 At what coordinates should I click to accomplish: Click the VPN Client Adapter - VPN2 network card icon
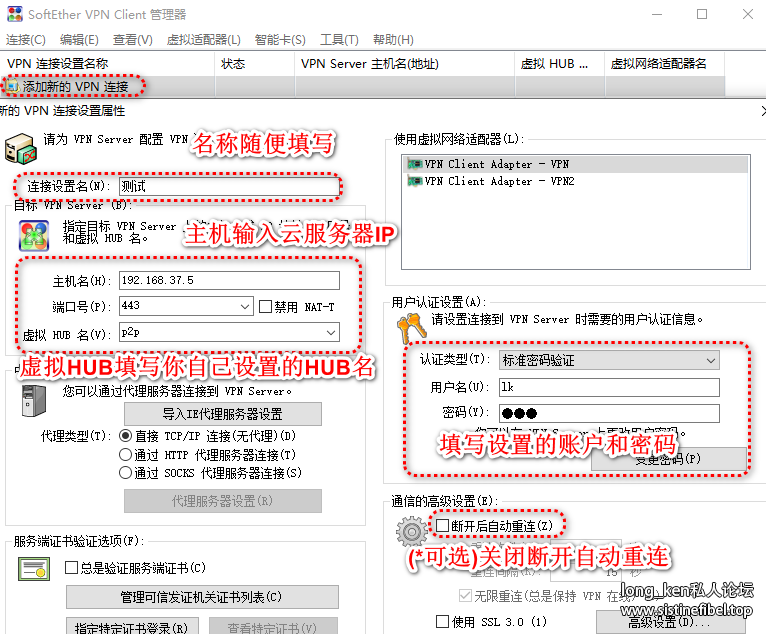[415, 181]
